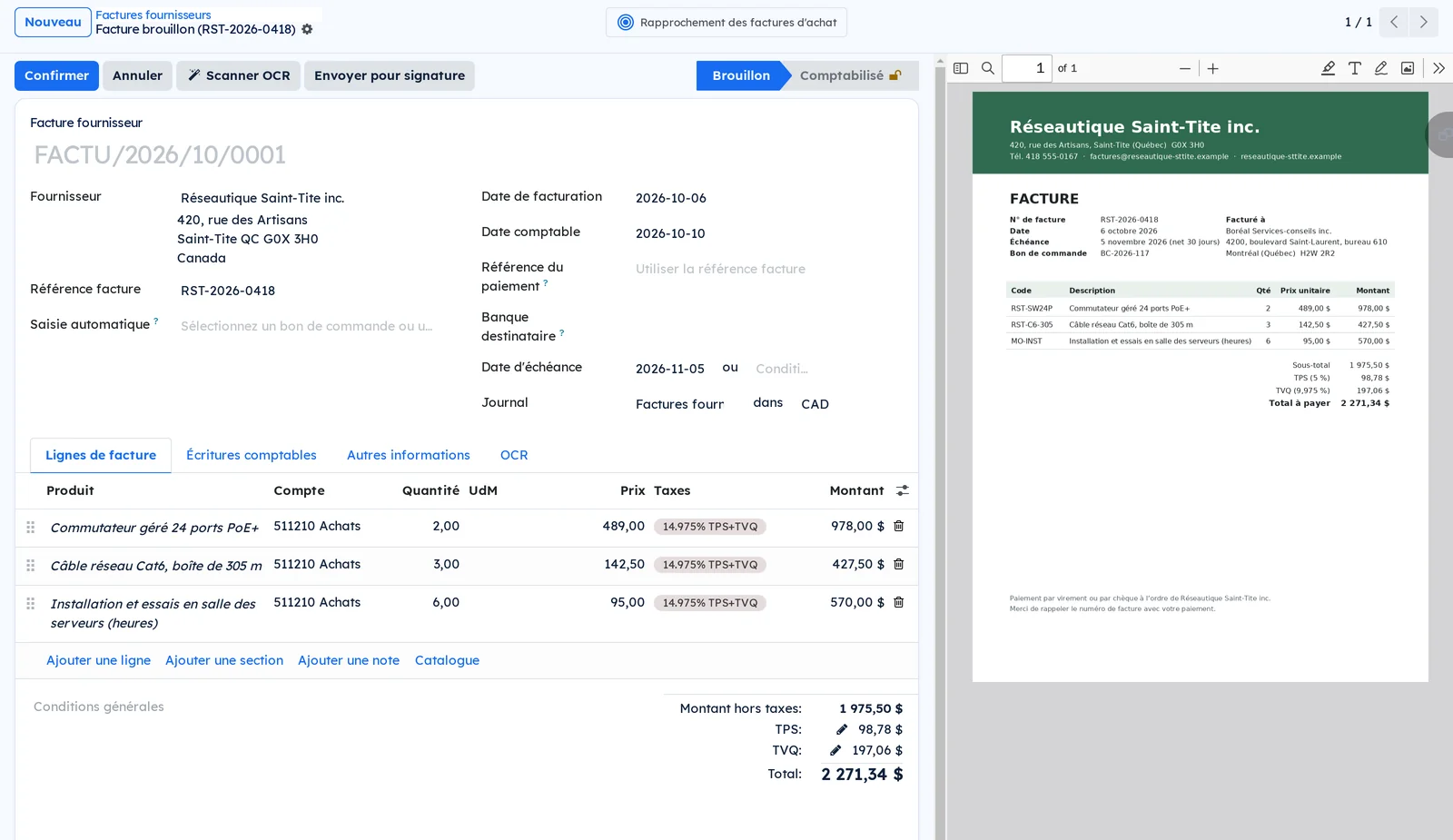Go to the previous record arrow
The image size is (1453, 840).
[x=1394, y=22]
